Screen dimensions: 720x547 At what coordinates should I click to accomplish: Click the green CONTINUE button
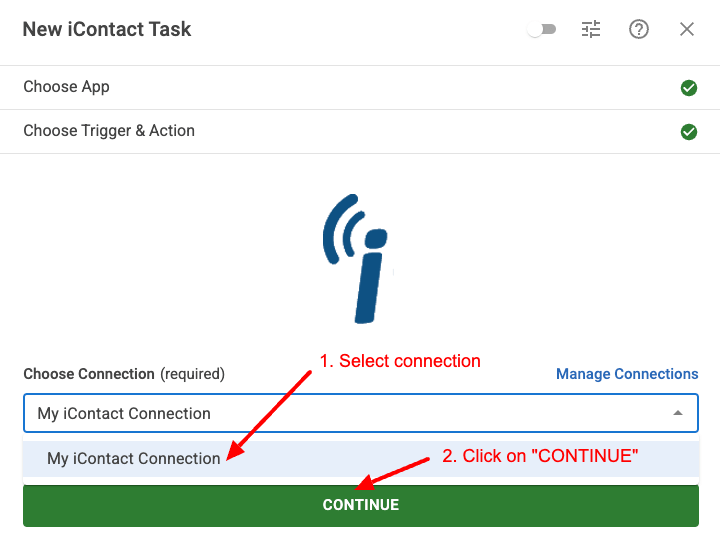[361, 505]
